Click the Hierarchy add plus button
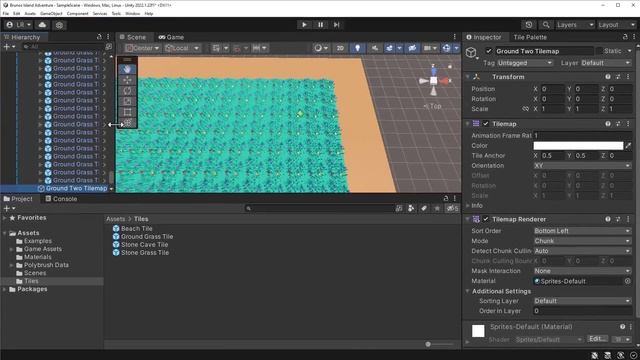The width and height of the screenshot is (640, 360). [7, 47]
